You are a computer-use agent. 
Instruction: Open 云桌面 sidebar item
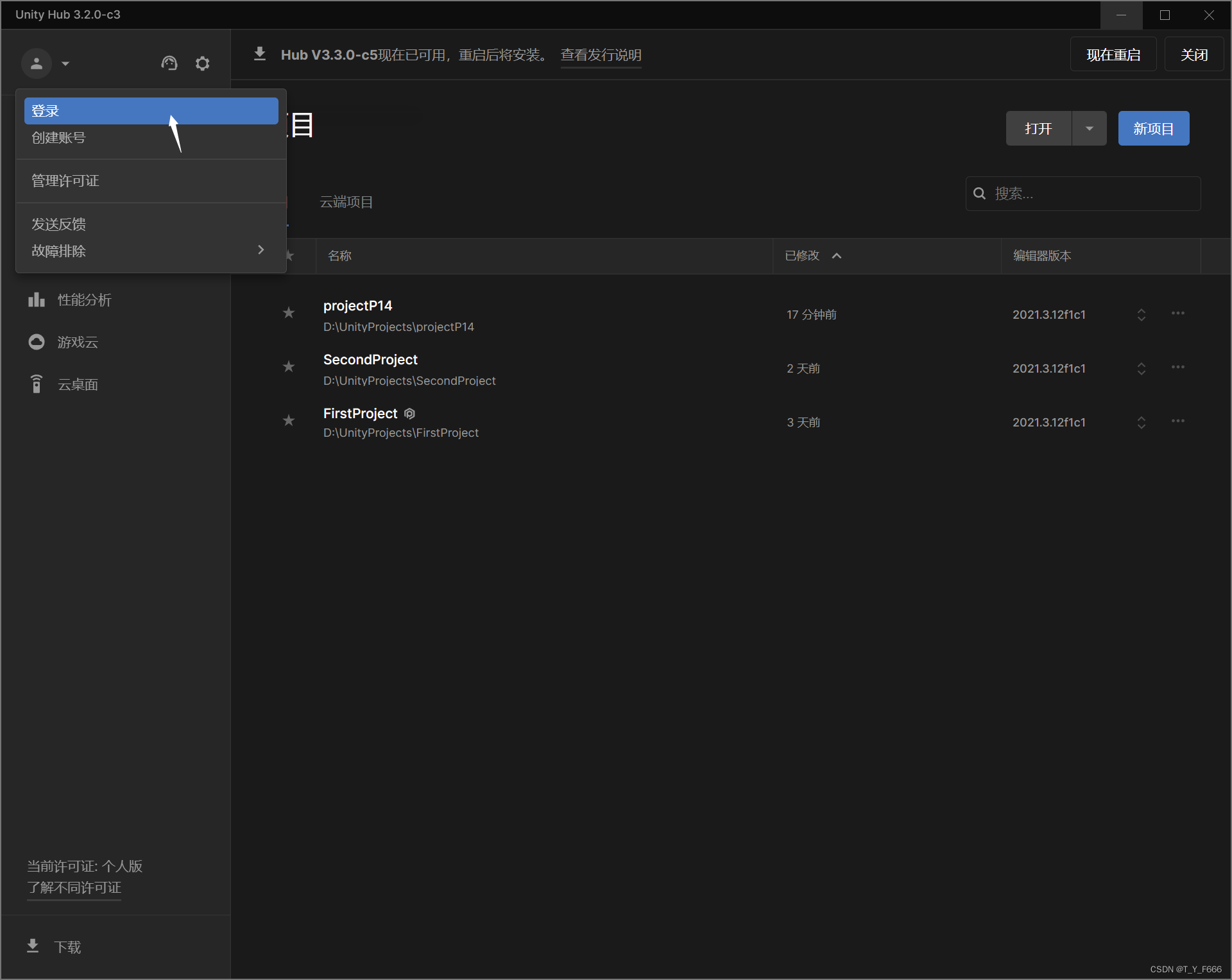[x=116, y=385]
